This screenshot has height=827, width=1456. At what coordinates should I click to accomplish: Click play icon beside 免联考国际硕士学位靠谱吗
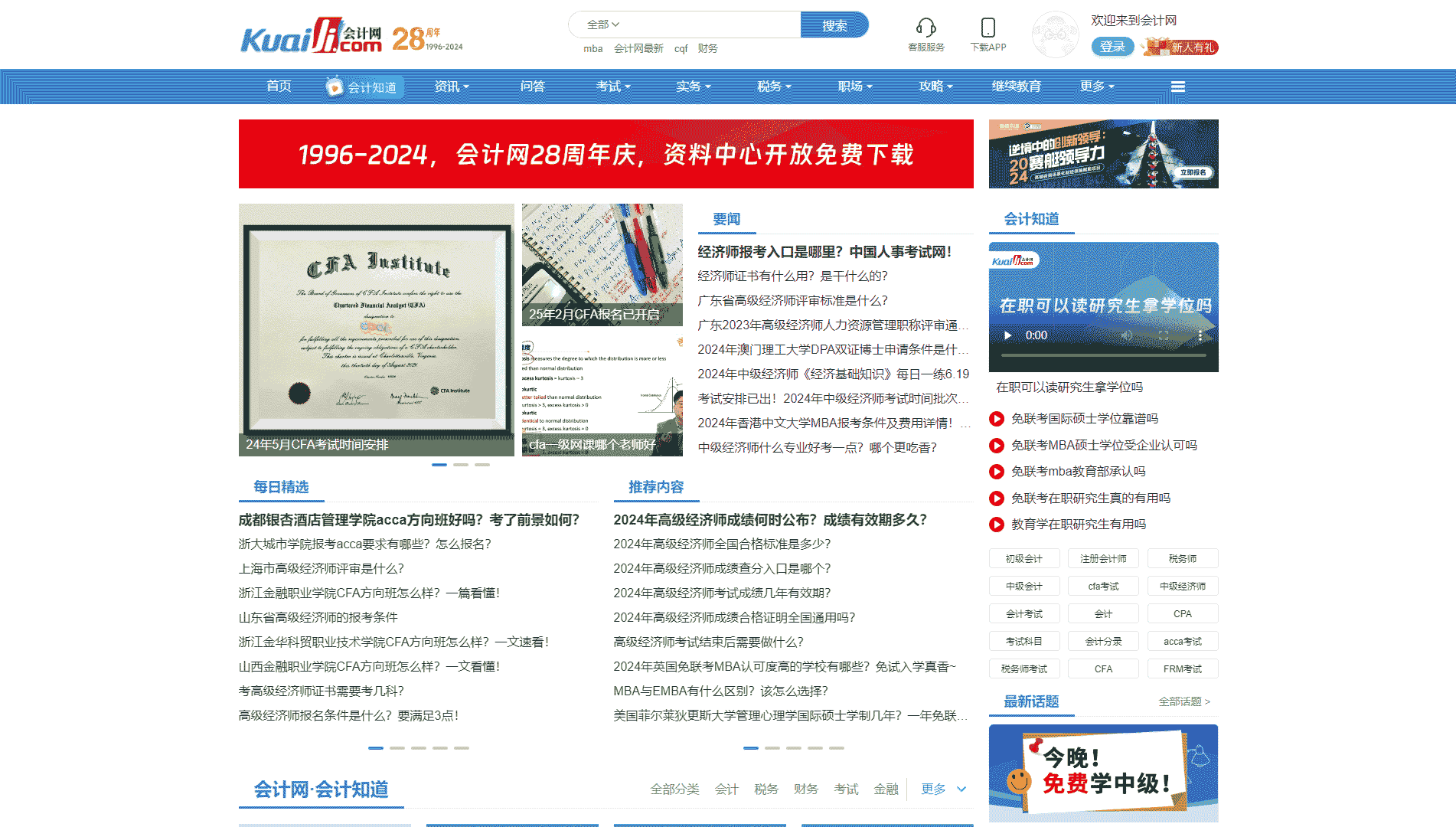pos(997,419)
